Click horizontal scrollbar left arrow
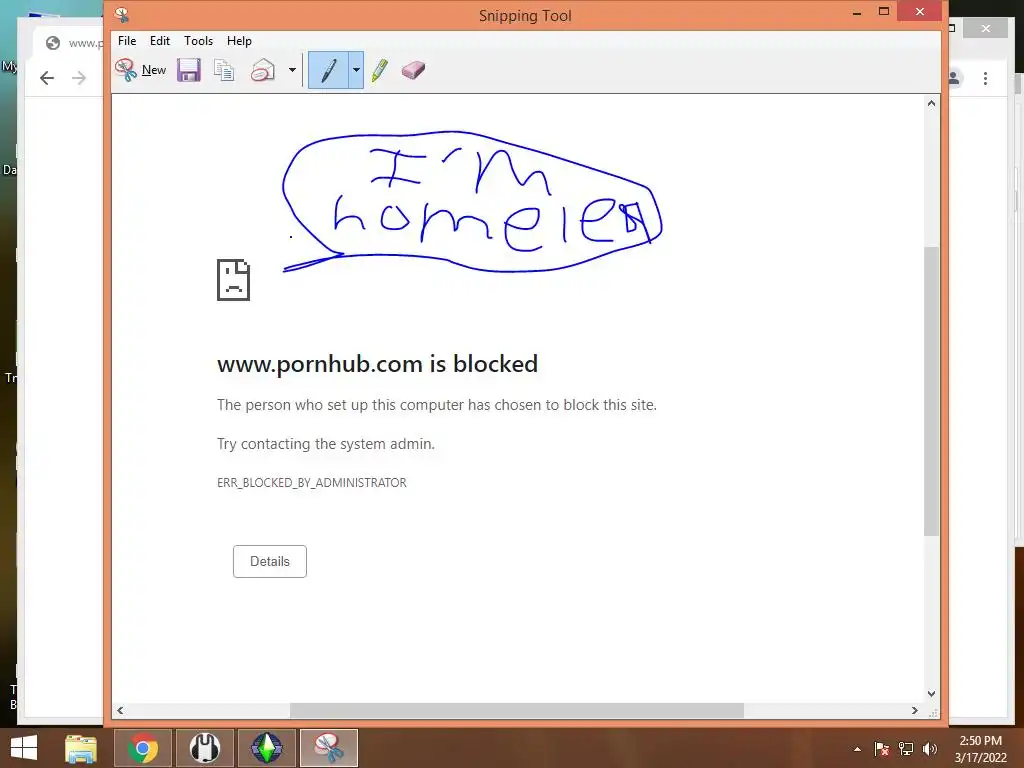This screenshot has width=1024, height=768. click(x=120, y=710)
